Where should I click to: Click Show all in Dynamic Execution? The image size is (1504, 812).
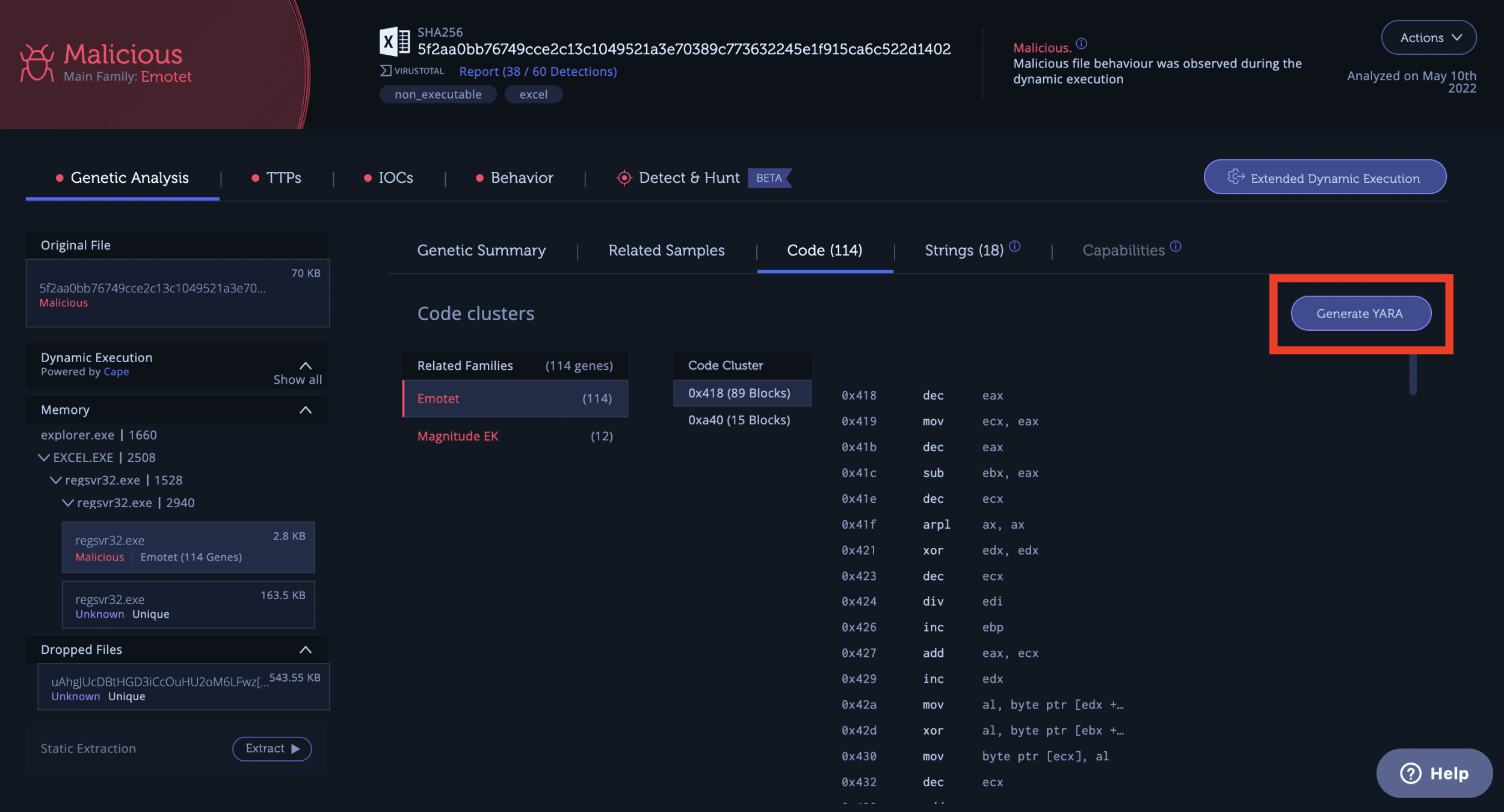click(x=298, y=380)
